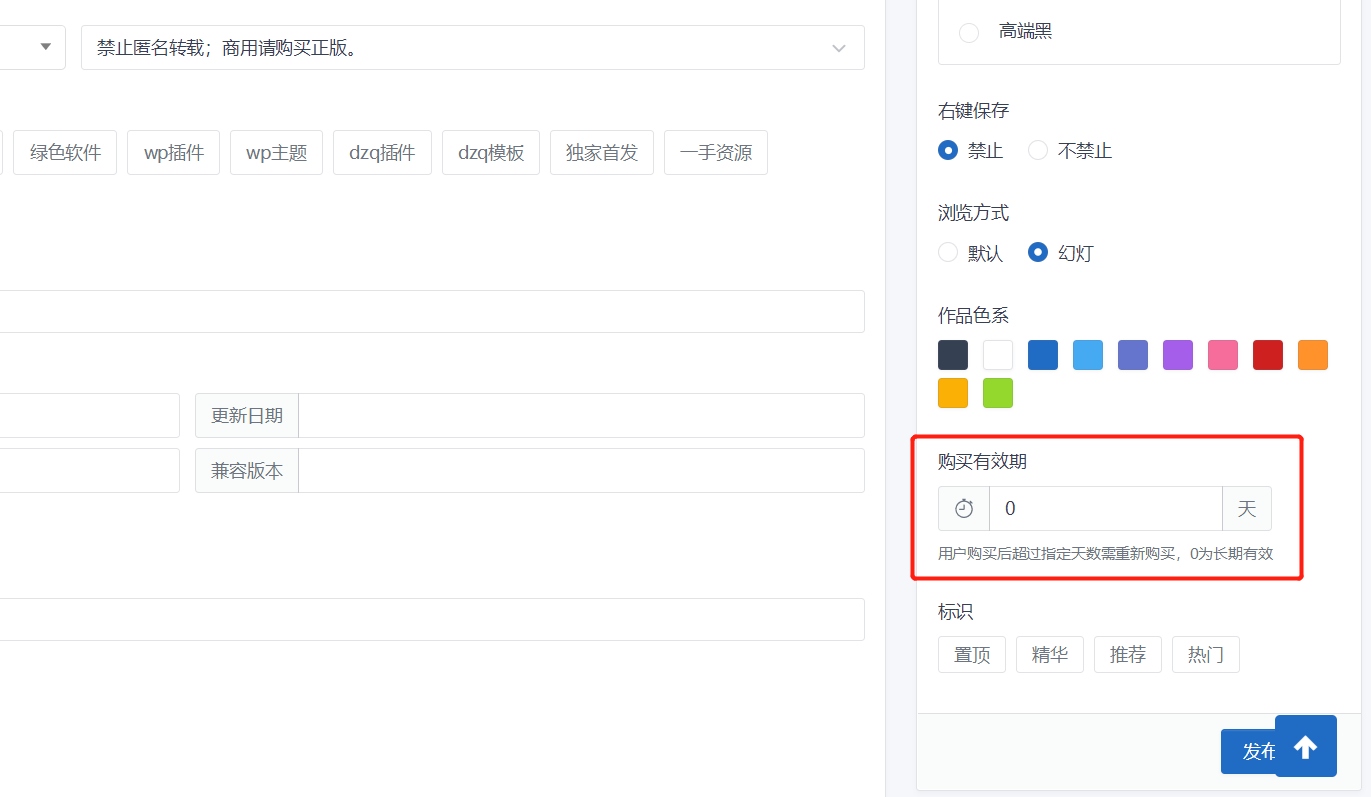Screen dimensions: 1371x797
Task: Choose 幻灯 browsing mode
Action: coord(1038,253)
